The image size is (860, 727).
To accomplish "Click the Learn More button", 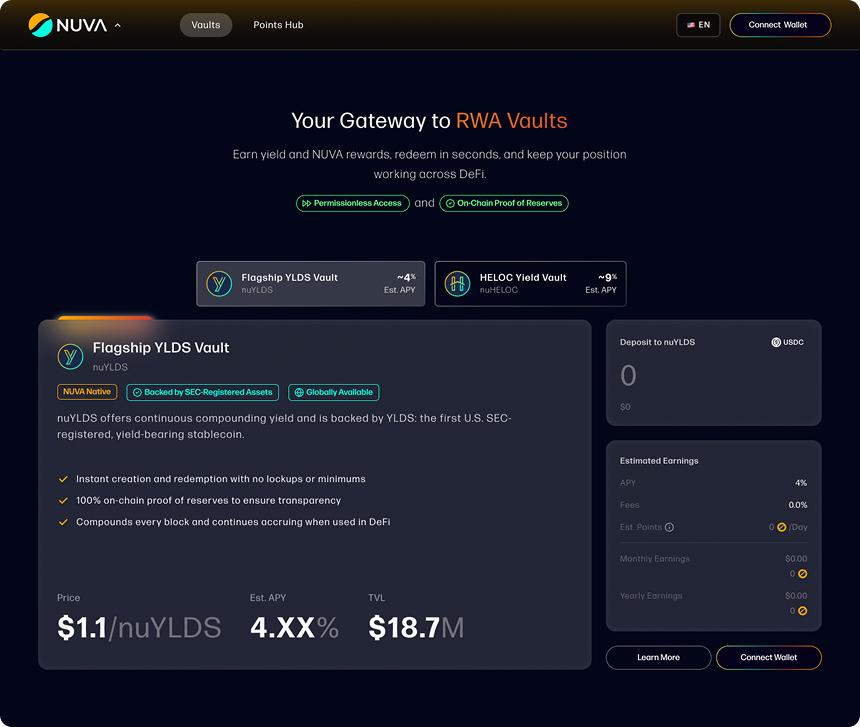I will (x=658, y=657).
